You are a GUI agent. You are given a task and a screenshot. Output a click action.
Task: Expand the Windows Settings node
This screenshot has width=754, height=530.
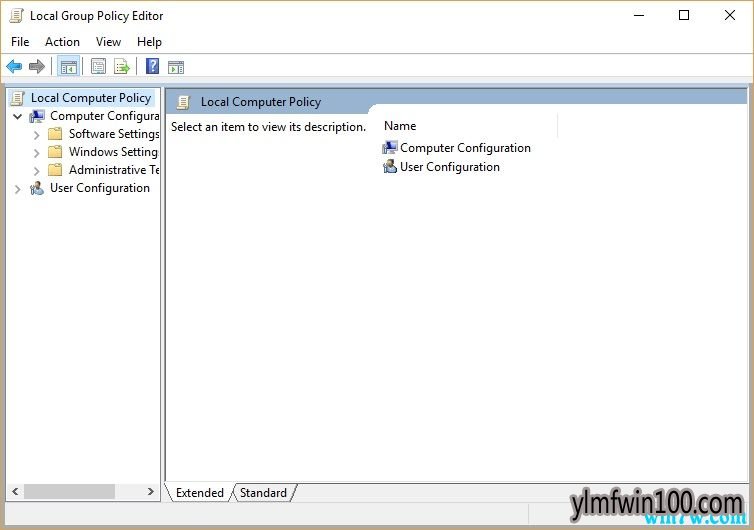pos(37,153)
